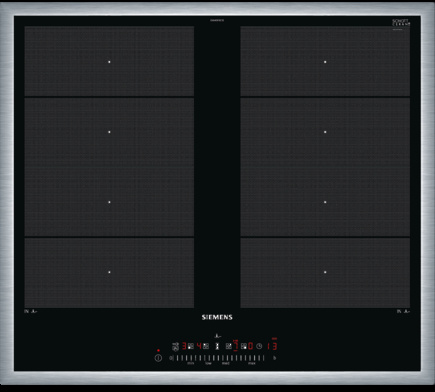Tap the red power level 3 display
The image size is (435, 392).
click(x=184, y=346)
